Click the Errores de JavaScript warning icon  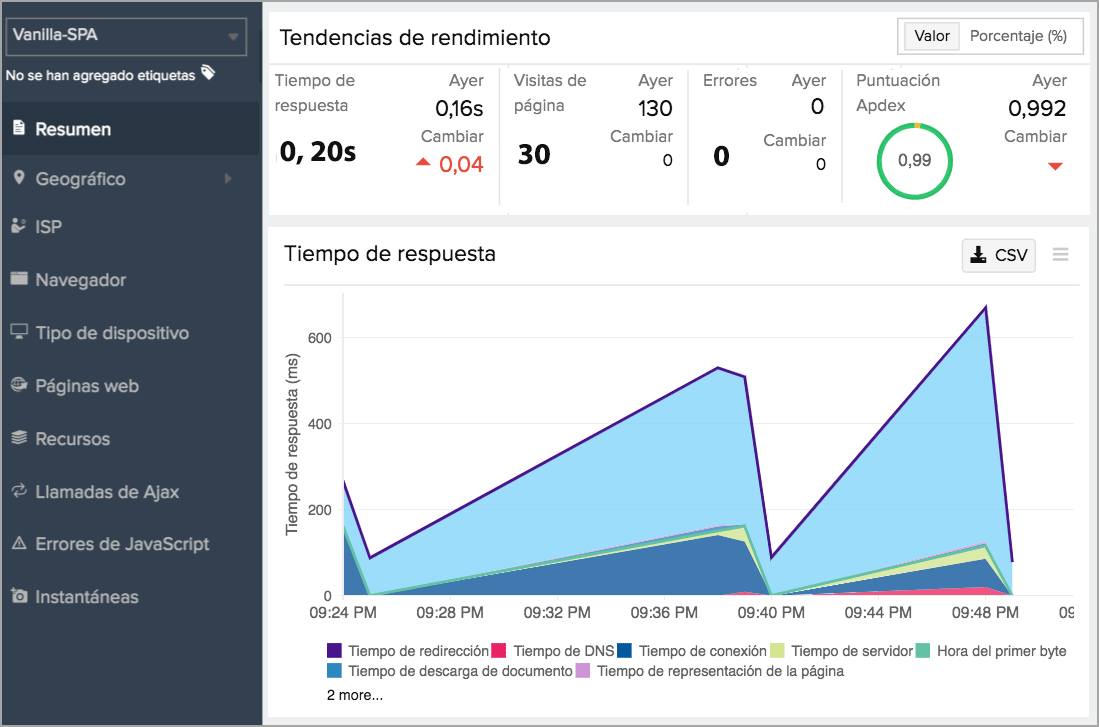19,543
